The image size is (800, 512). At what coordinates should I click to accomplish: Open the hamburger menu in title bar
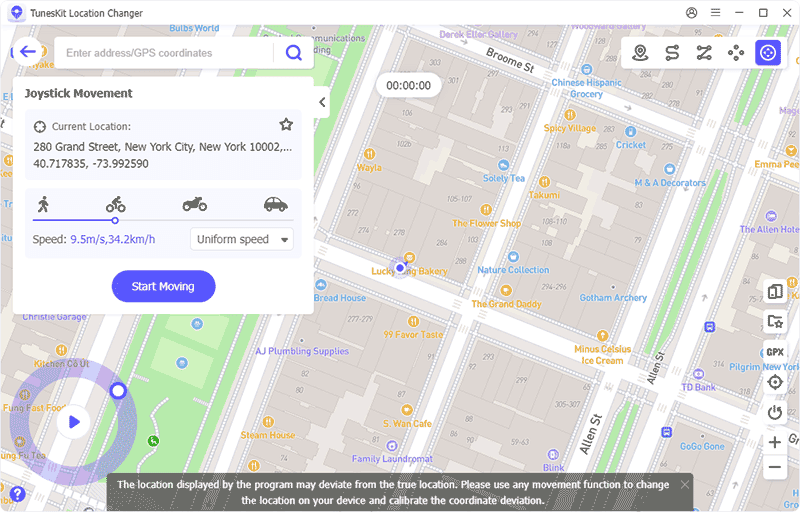point(715,13)
